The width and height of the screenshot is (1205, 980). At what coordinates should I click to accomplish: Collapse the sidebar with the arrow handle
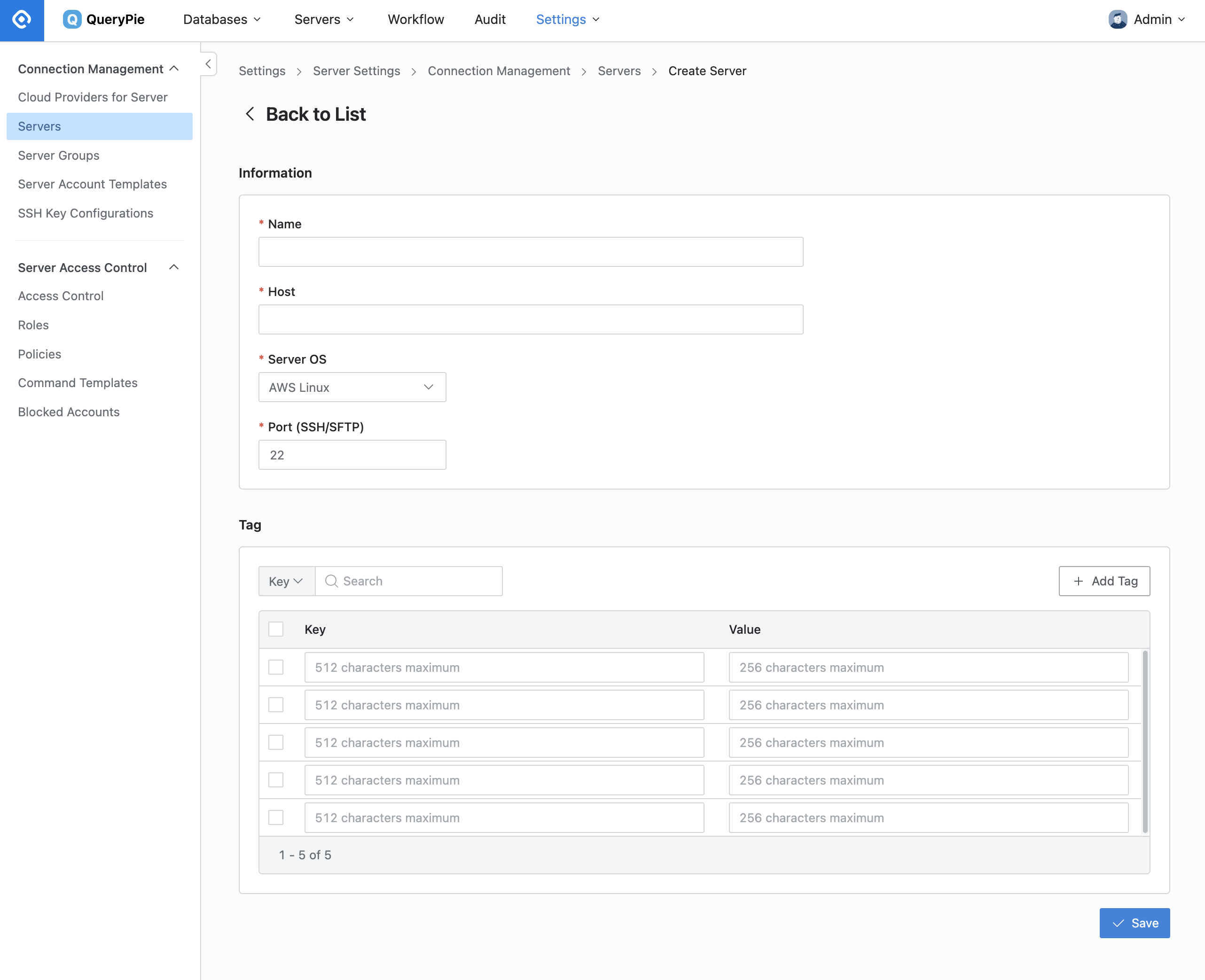point(208,64)
